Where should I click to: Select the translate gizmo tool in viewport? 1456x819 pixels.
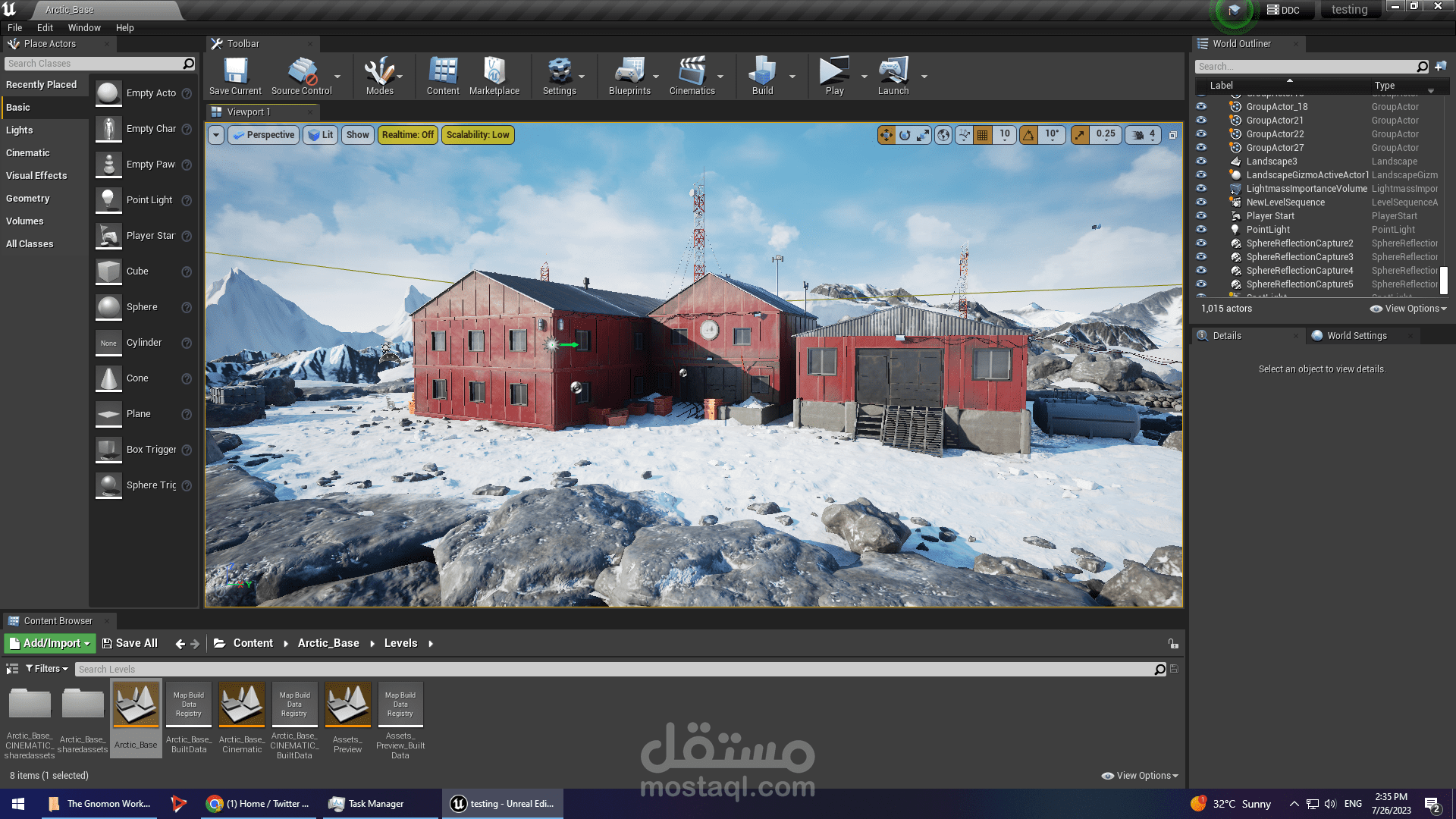coord(886,135)
